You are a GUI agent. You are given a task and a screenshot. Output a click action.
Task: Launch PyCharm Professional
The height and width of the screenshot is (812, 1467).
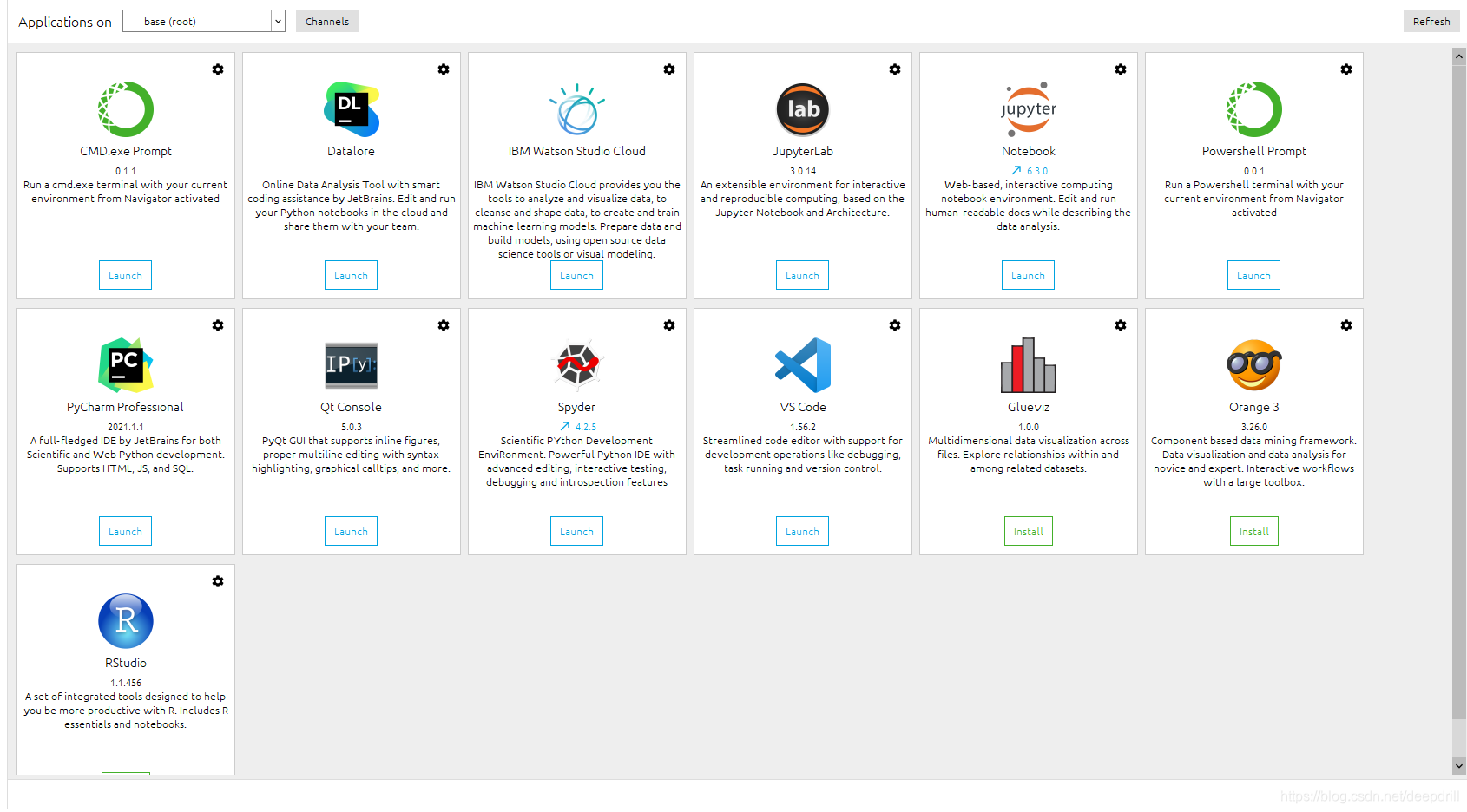[x=125, y=531]
